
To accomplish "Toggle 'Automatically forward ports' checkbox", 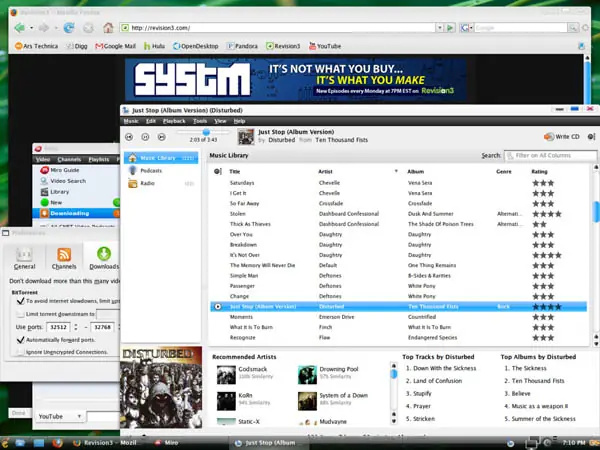I will pyautogui.click(x=20, y=339).
